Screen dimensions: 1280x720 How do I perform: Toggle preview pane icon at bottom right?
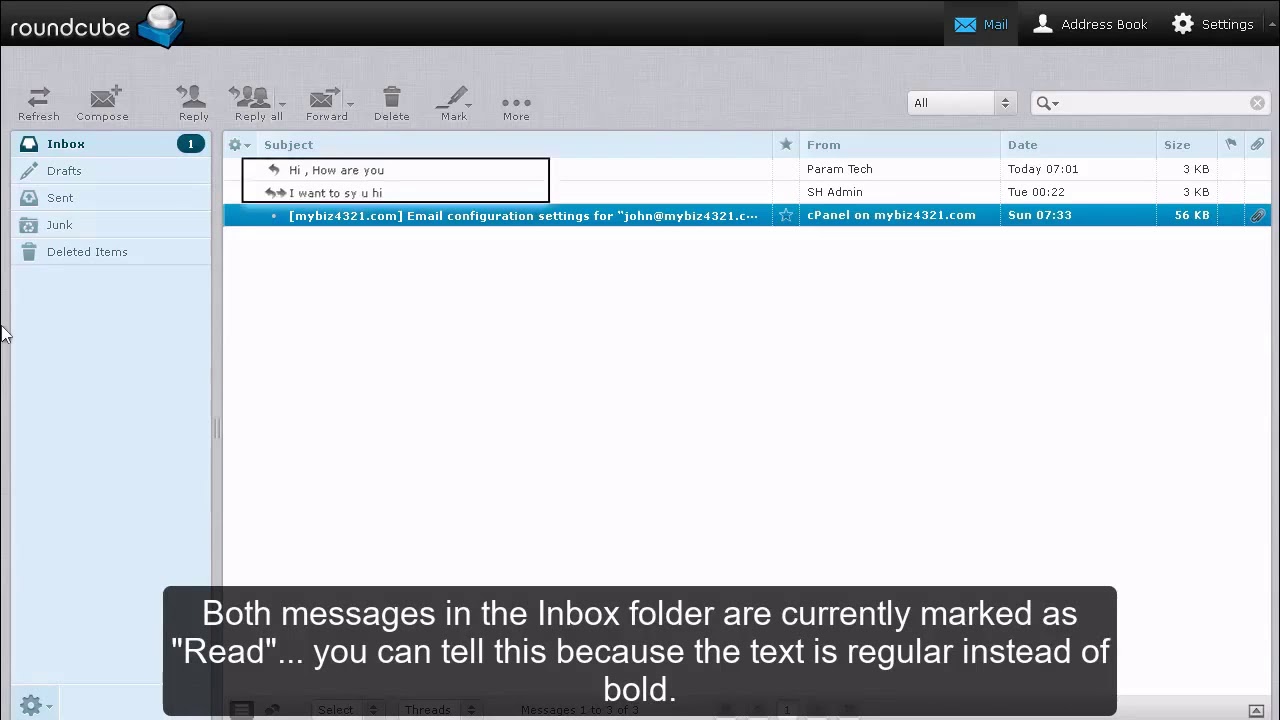click(1257, 710)
